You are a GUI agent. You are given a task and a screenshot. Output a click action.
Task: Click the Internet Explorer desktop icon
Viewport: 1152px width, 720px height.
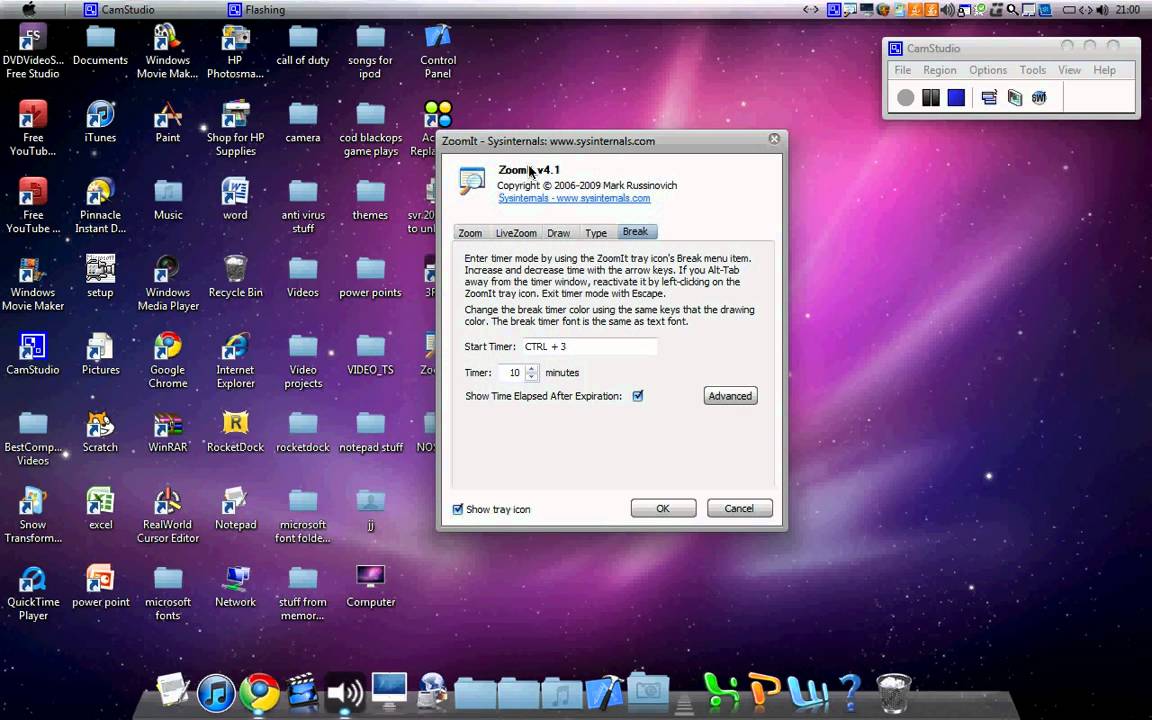pos(235,360)
